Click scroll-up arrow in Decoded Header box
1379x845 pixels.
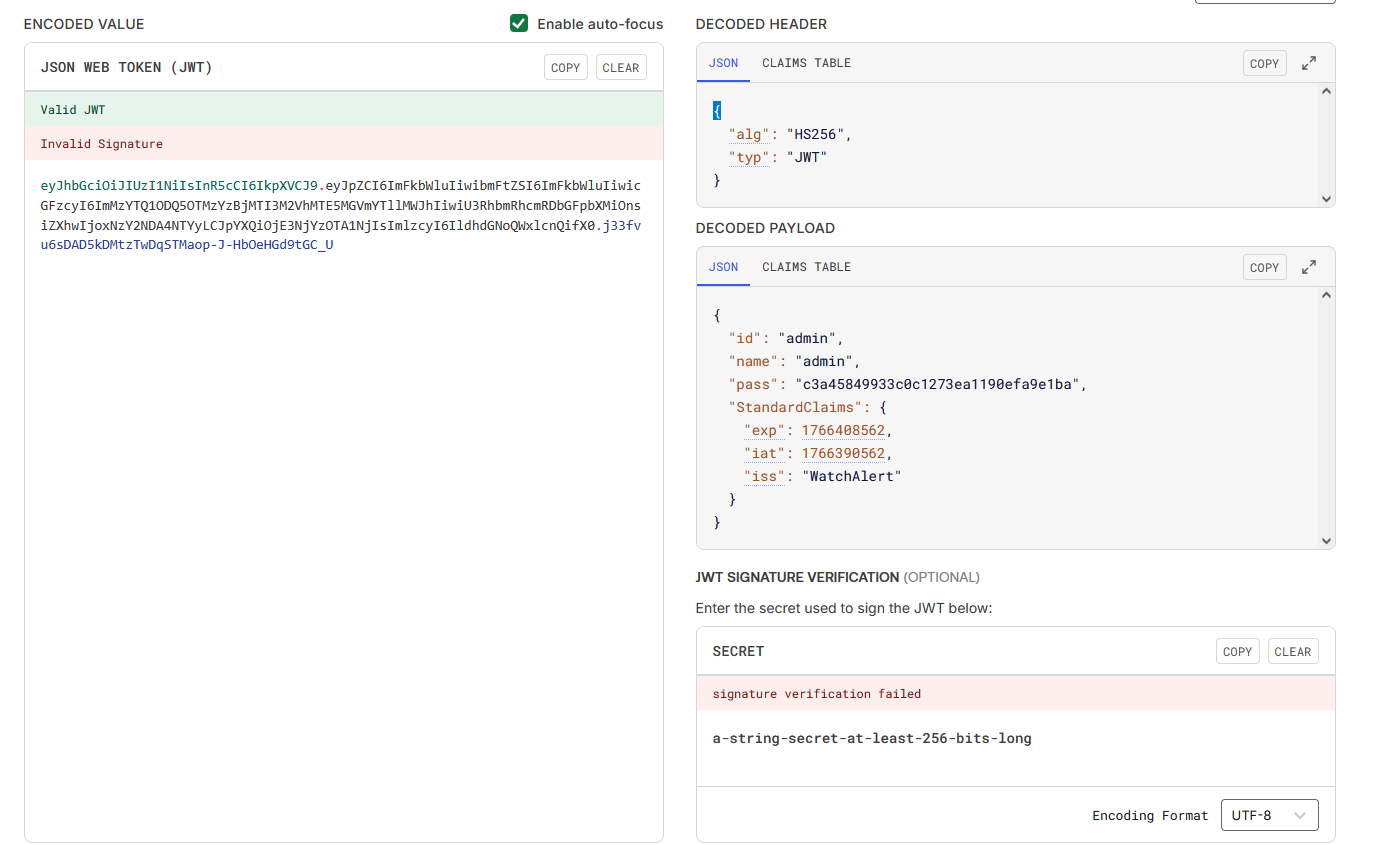(1326, 92)
